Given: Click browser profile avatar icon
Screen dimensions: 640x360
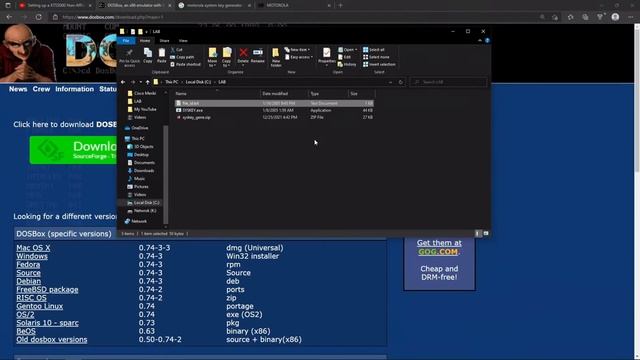Looking at the screenshot, I should pos(616,17).
